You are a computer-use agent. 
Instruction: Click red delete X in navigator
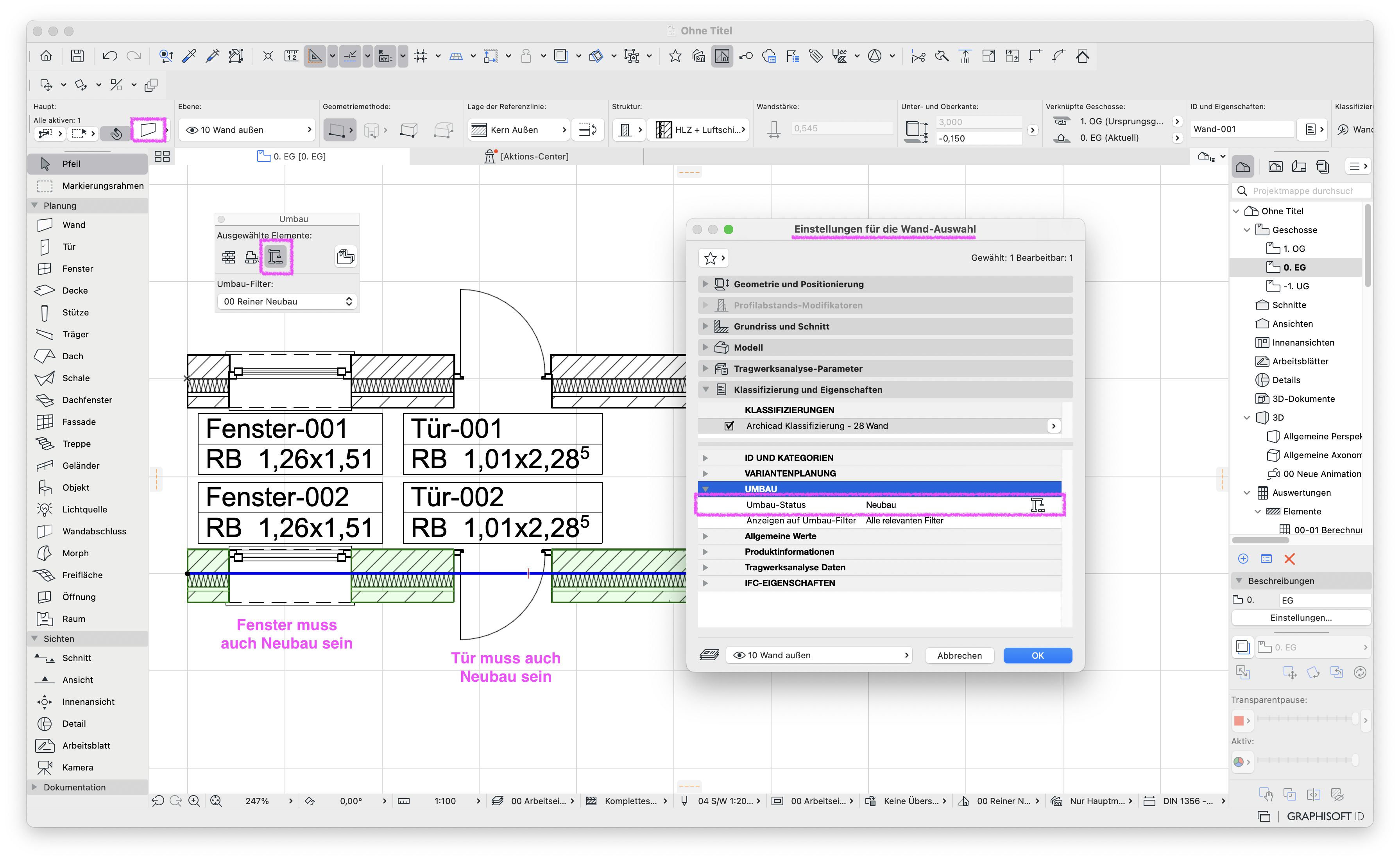click(1289, 559)
